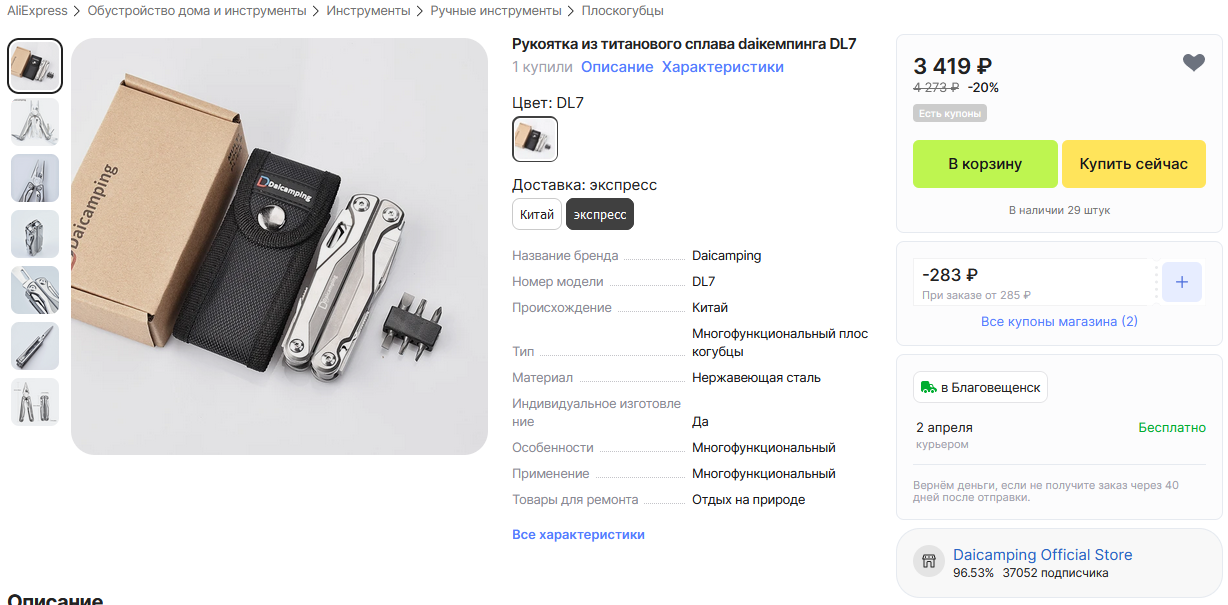Image resolution: width=1228 pixels, height=605 pixels.
Task: Add item to favorites with heart icon
Action: point(1193,63)
